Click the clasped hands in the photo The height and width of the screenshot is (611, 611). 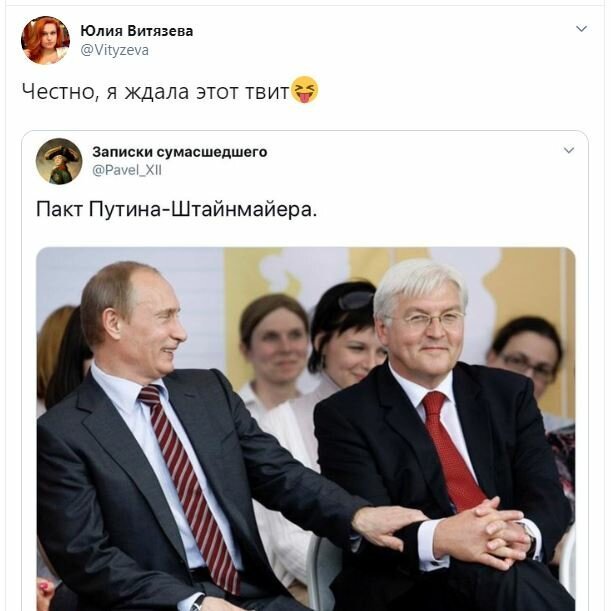point(482,533)
